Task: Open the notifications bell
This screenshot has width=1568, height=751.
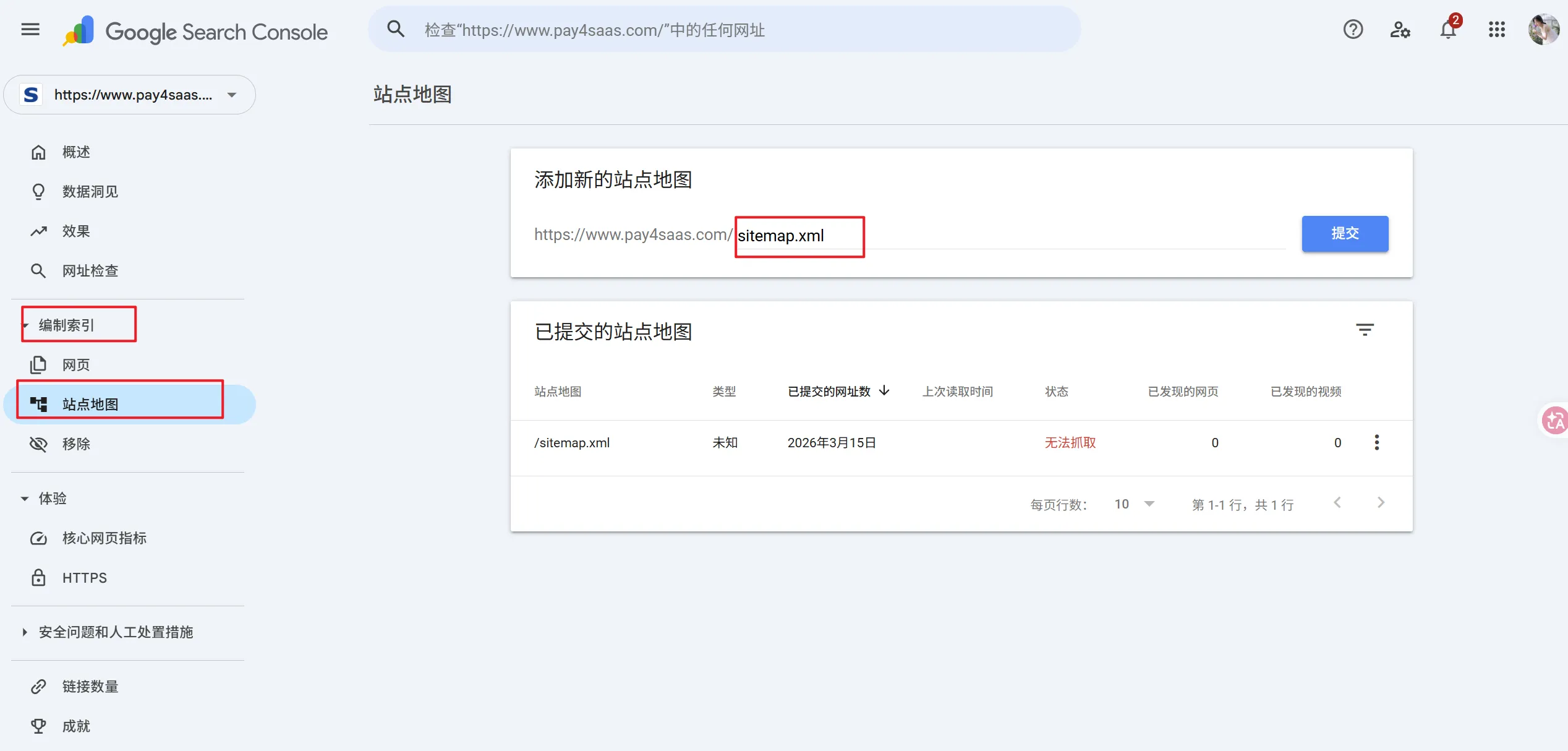Action: 1448,30
